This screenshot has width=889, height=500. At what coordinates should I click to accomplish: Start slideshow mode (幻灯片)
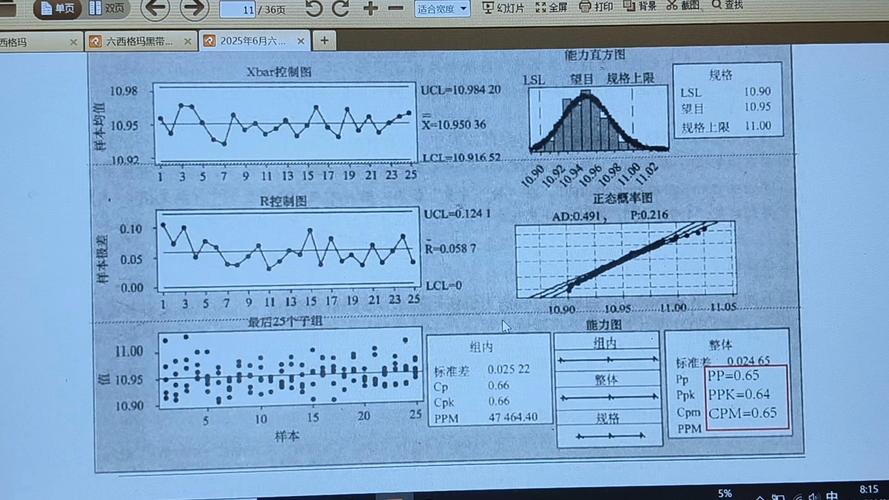pos(503,7)
